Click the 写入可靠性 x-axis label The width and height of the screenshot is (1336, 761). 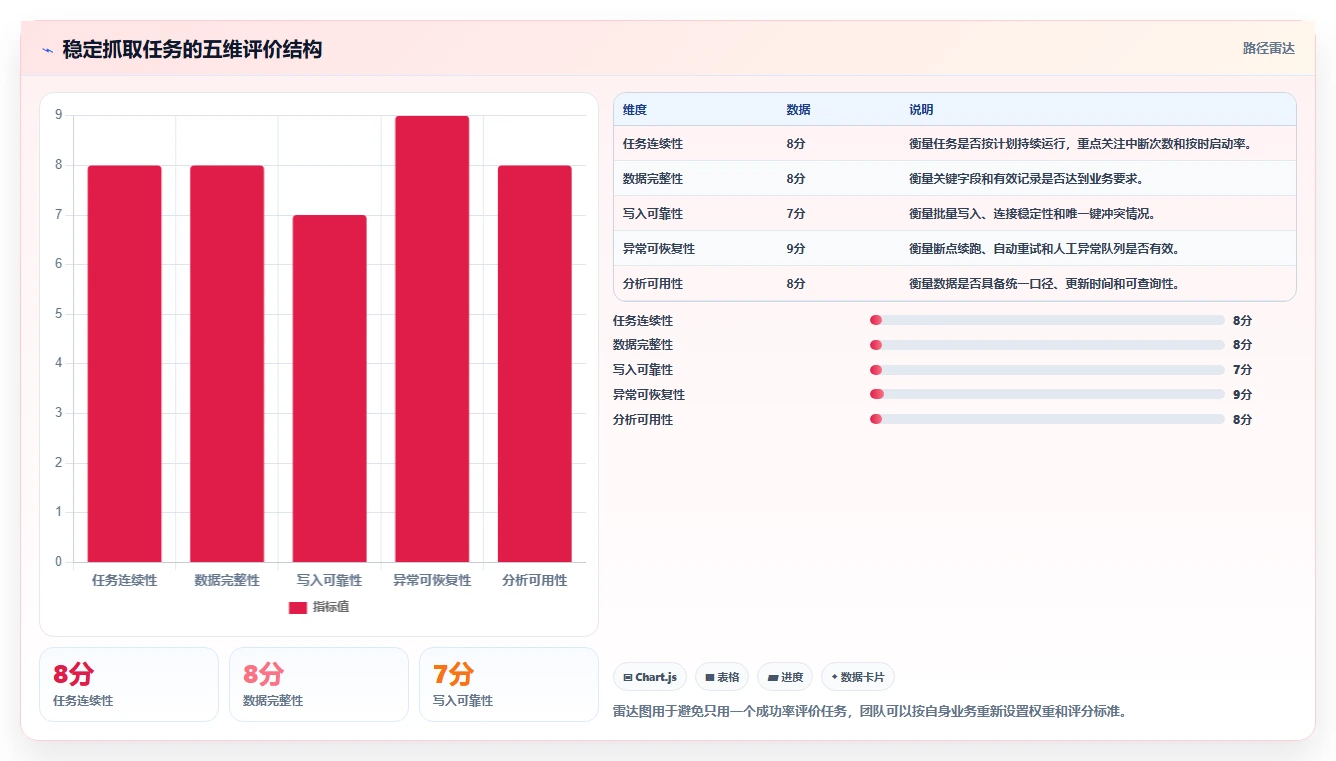330,580
